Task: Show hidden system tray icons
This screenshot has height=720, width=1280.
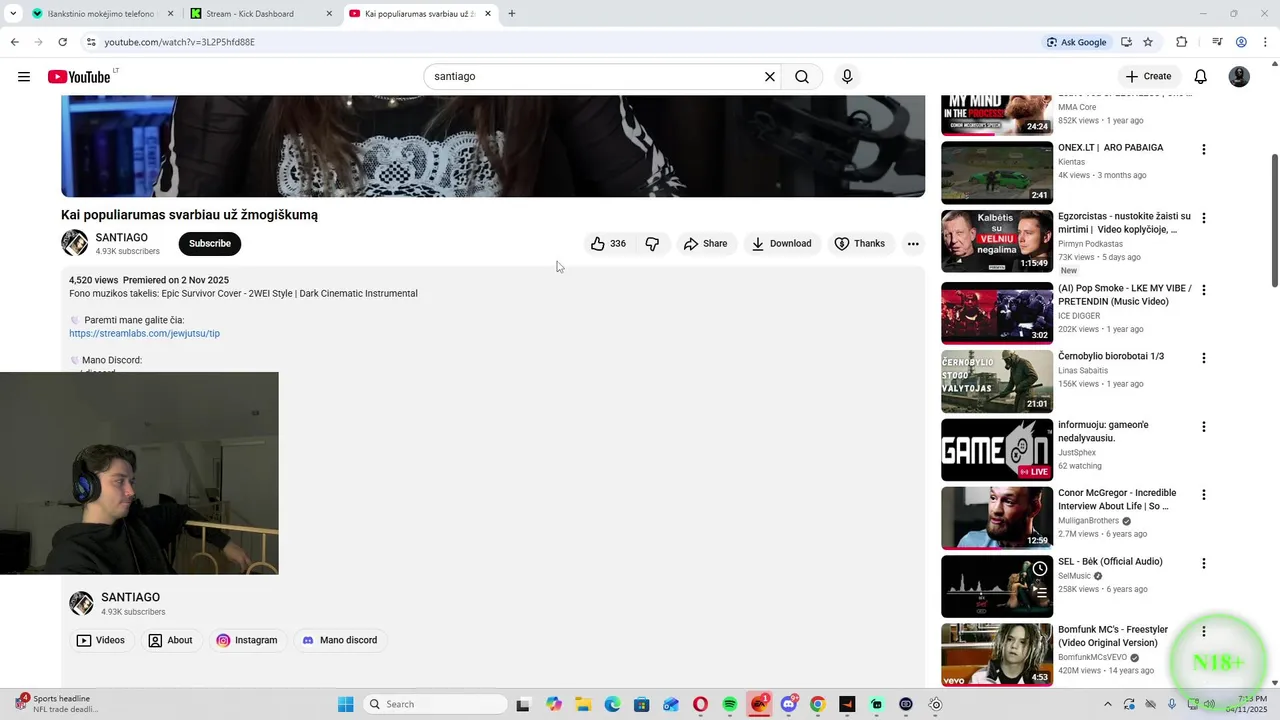Action: 1108,704
